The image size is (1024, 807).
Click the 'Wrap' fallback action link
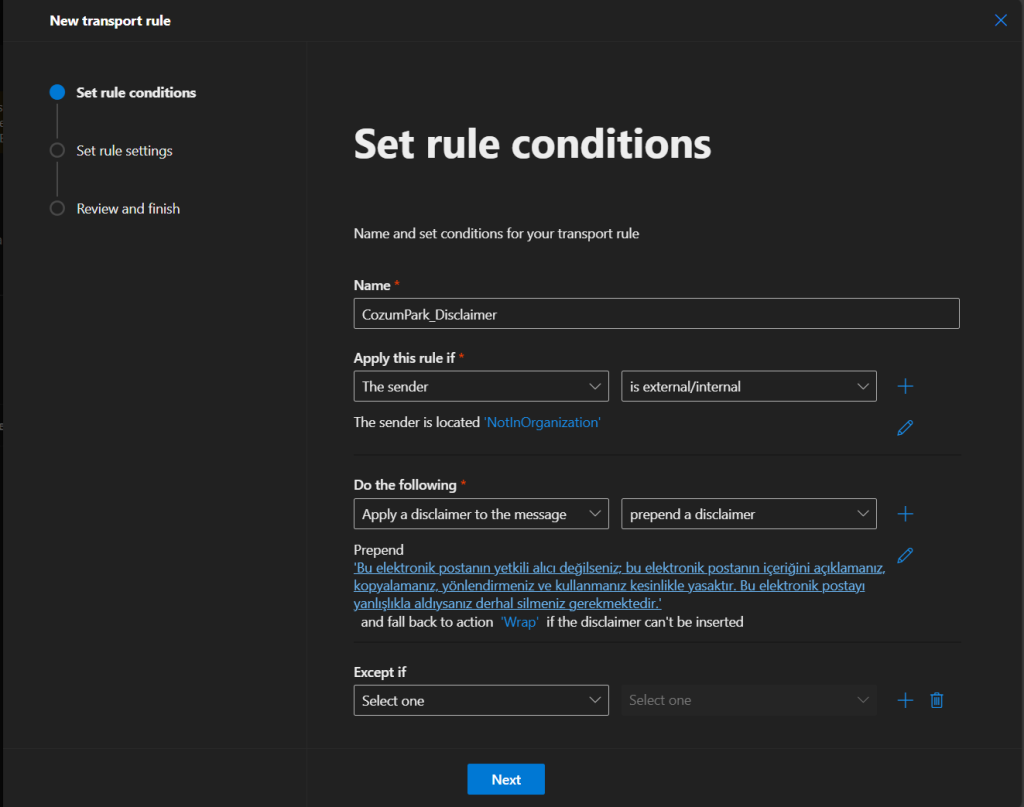[x=519, y=622]
